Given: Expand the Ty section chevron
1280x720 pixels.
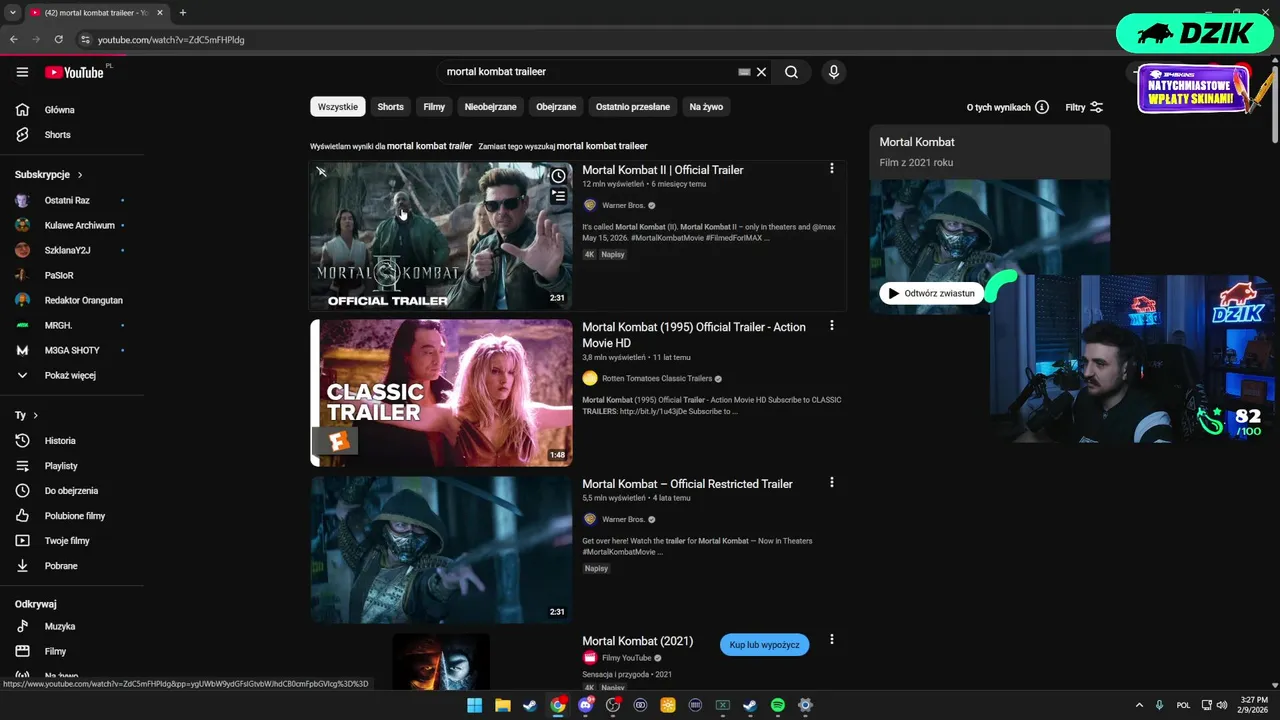Looking at the screenshot, I should click(x=35, y=415).
